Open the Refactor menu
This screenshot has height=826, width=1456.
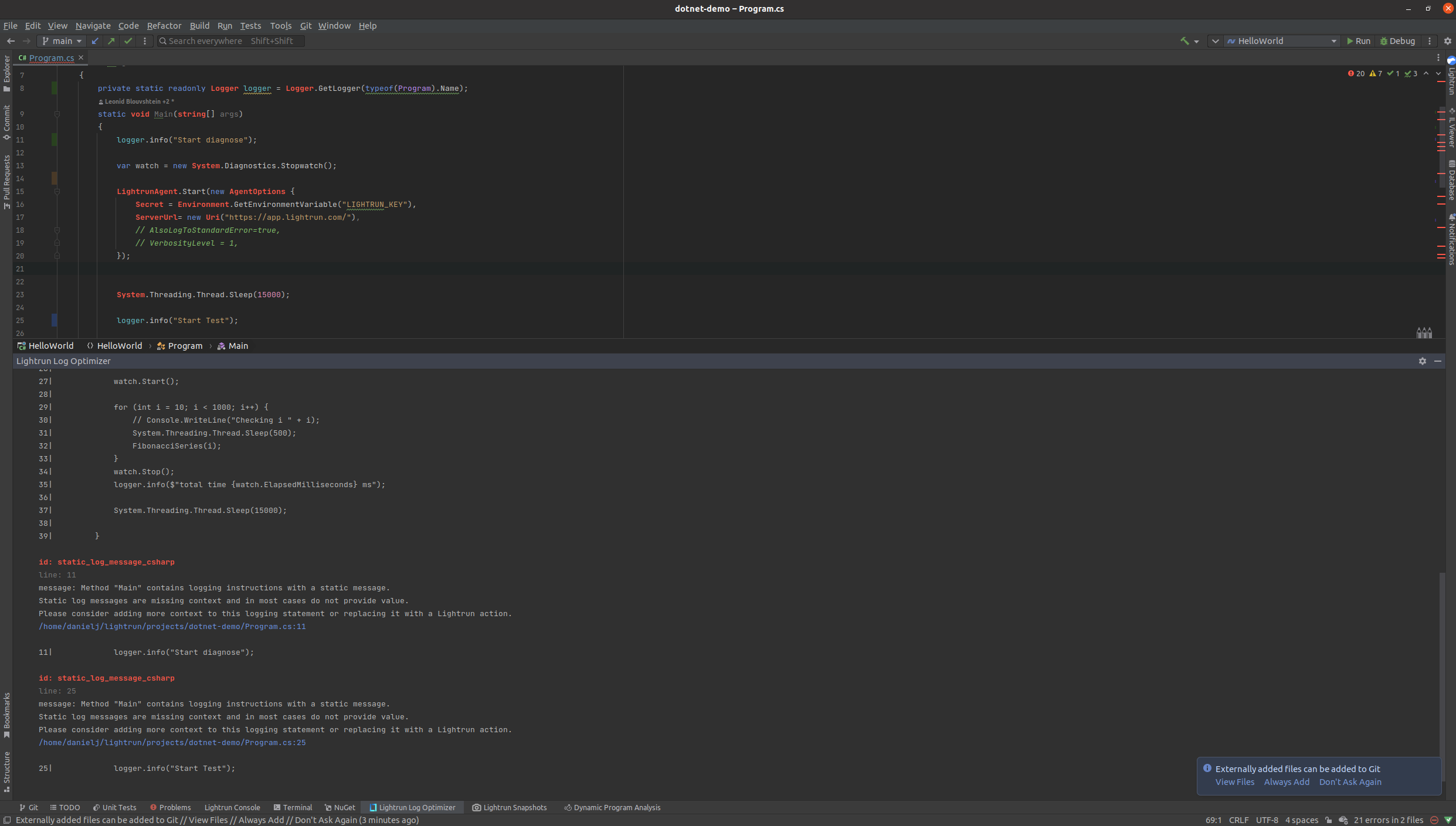pyautogui.click(x=164, y=26)
